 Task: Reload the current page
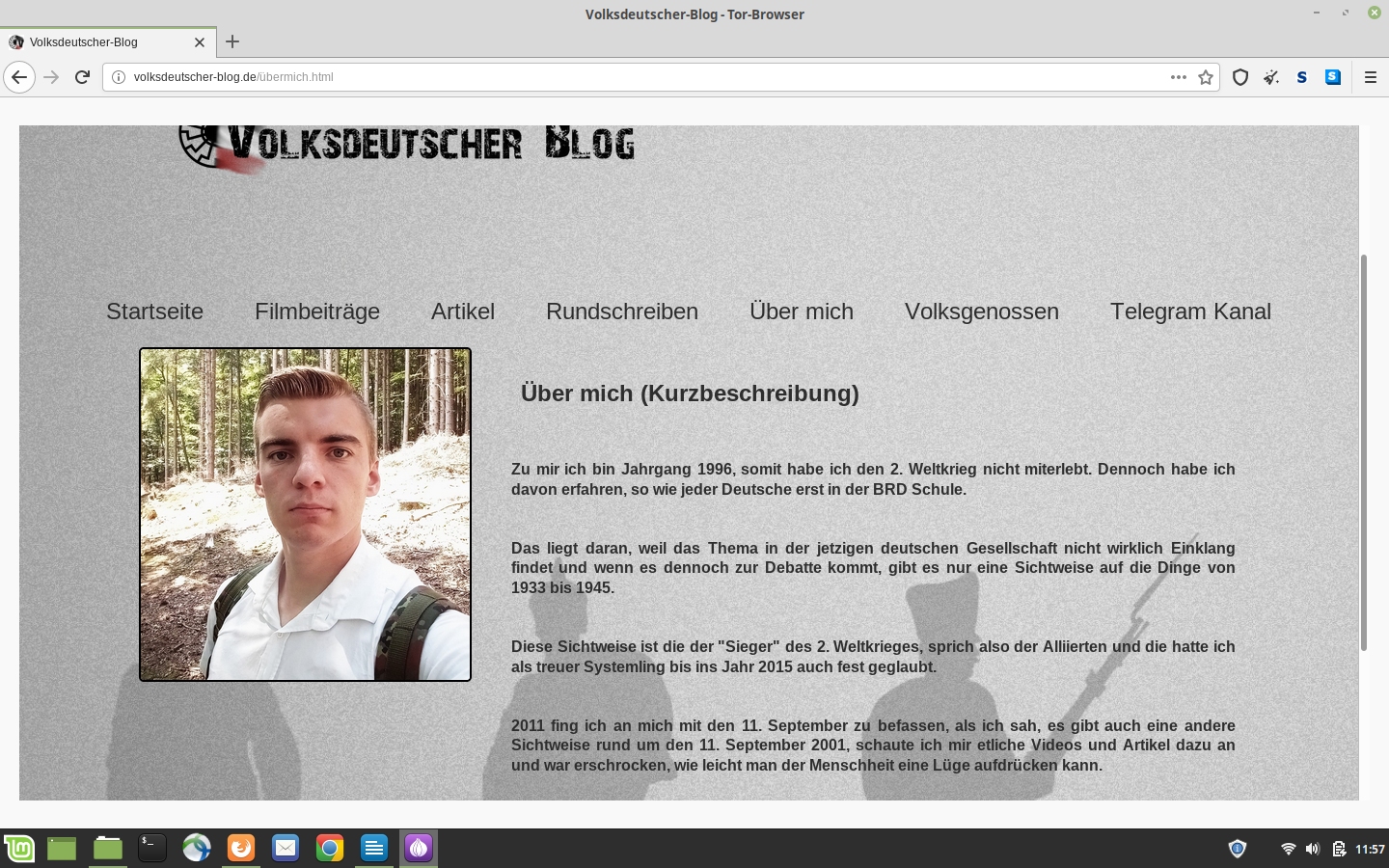coord(83,77)
